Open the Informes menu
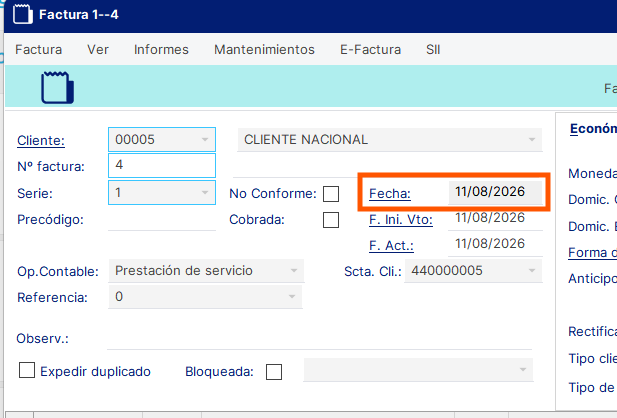 point(161,50)
